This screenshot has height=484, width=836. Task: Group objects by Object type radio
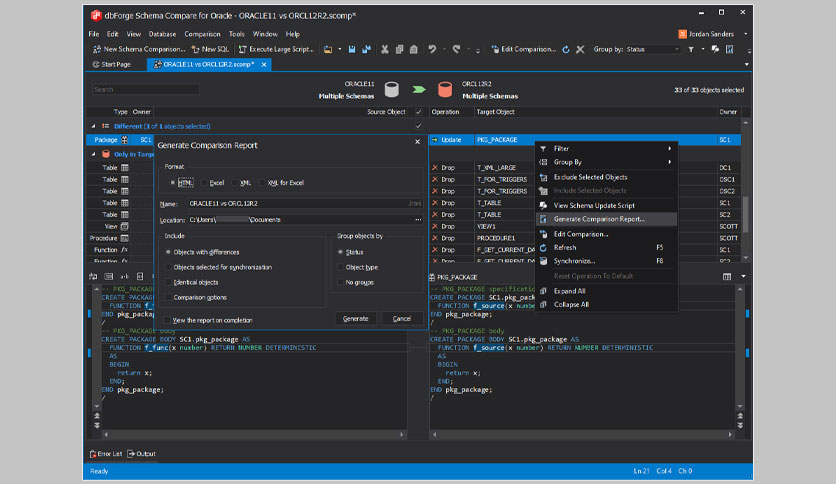coord(341,267)
